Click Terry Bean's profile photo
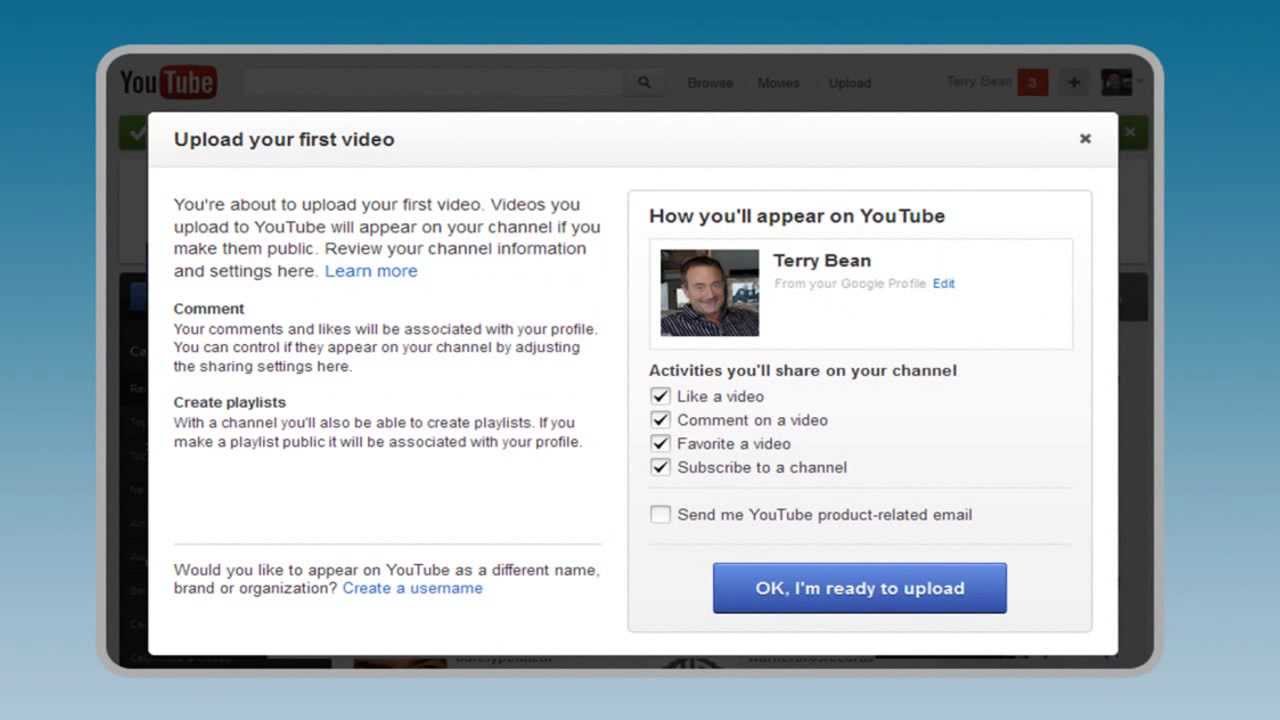The width and height of the screenshot is (1280, 720). [710, 293]
